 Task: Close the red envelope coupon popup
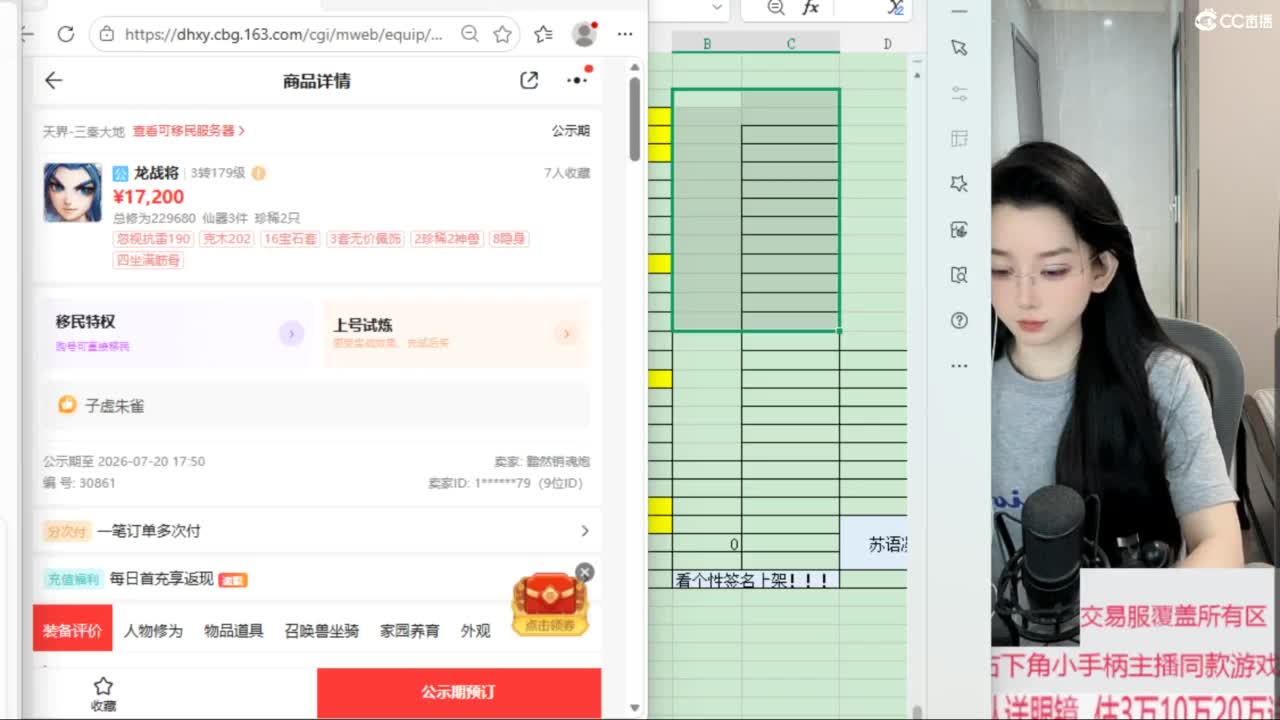[x=585, y=572]
